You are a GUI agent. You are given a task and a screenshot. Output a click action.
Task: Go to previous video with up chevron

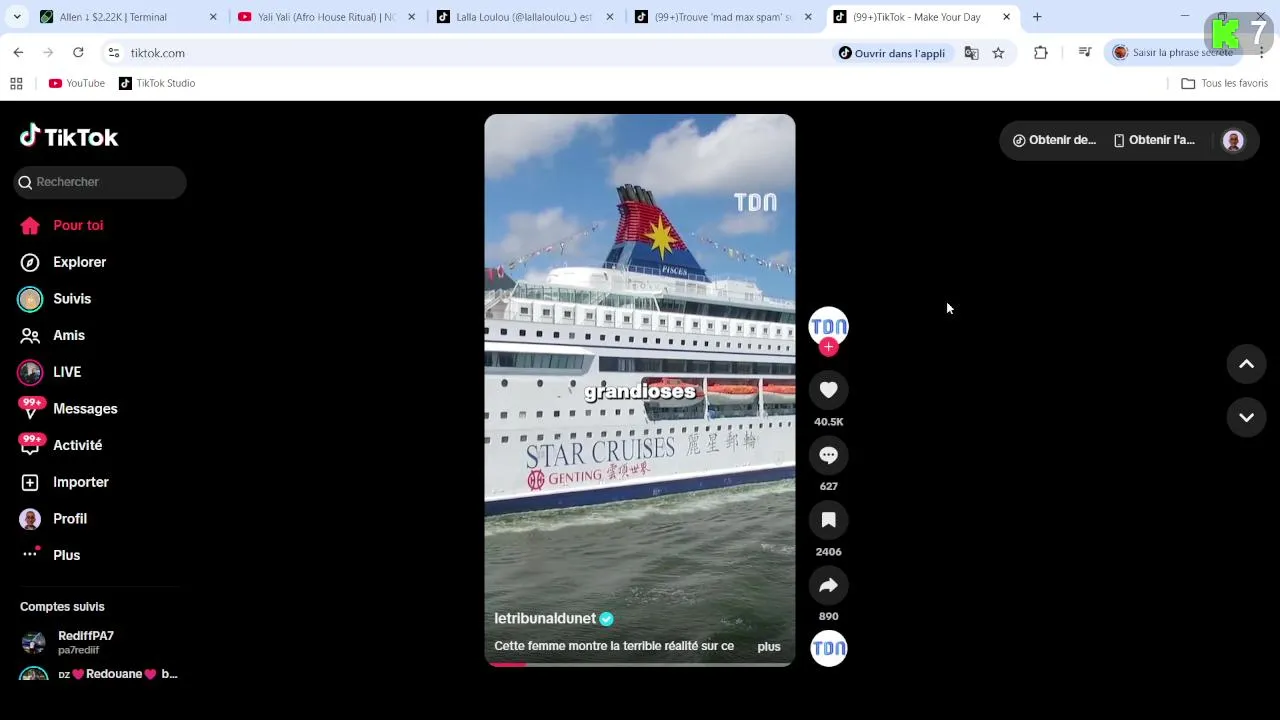pos(1246,364)
